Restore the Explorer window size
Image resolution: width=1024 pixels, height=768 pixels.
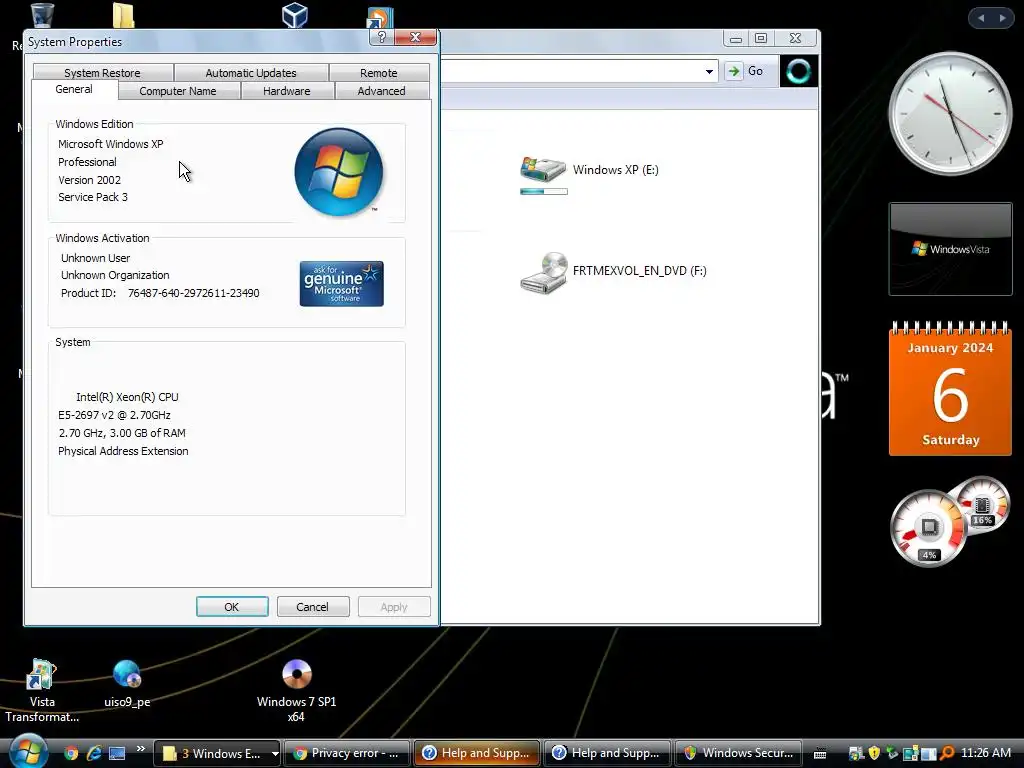tap(761, 39)
